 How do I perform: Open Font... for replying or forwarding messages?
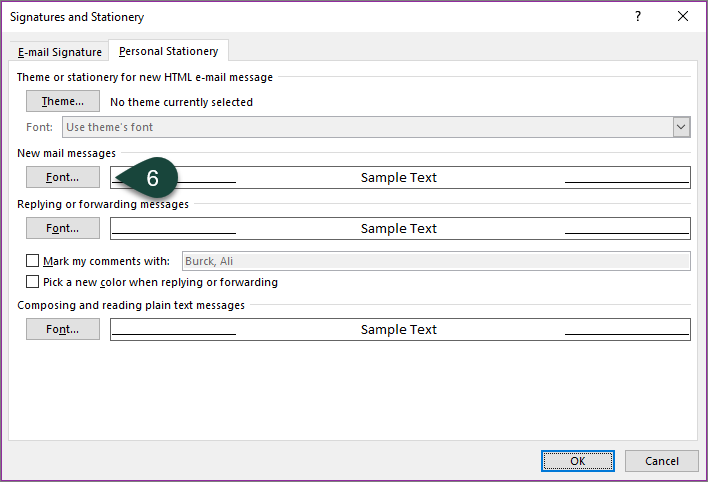pyautogui.click(x=62, y=228)
